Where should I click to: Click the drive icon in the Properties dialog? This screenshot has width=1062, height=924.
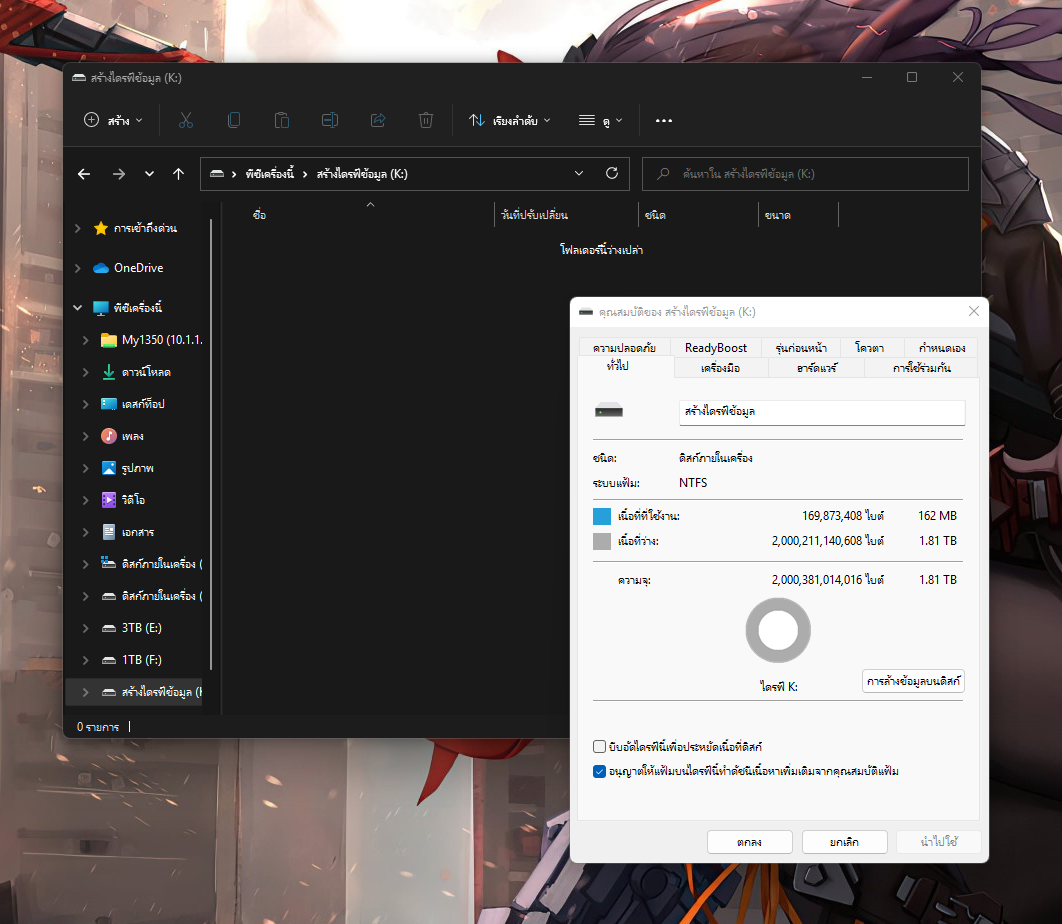pyautogui.click(x=609, y=411)
